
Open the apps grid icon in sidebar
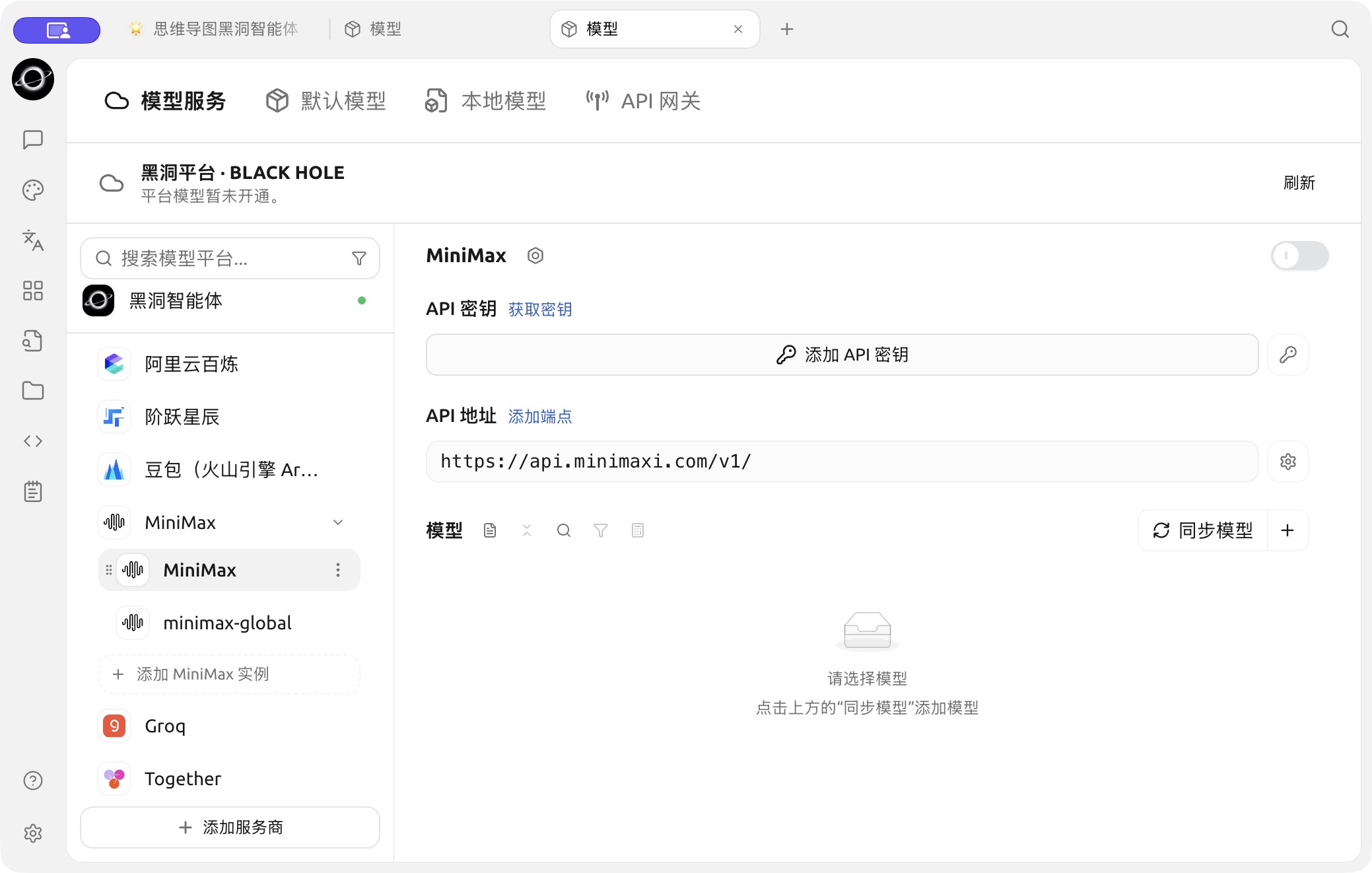tap(33, 291)
